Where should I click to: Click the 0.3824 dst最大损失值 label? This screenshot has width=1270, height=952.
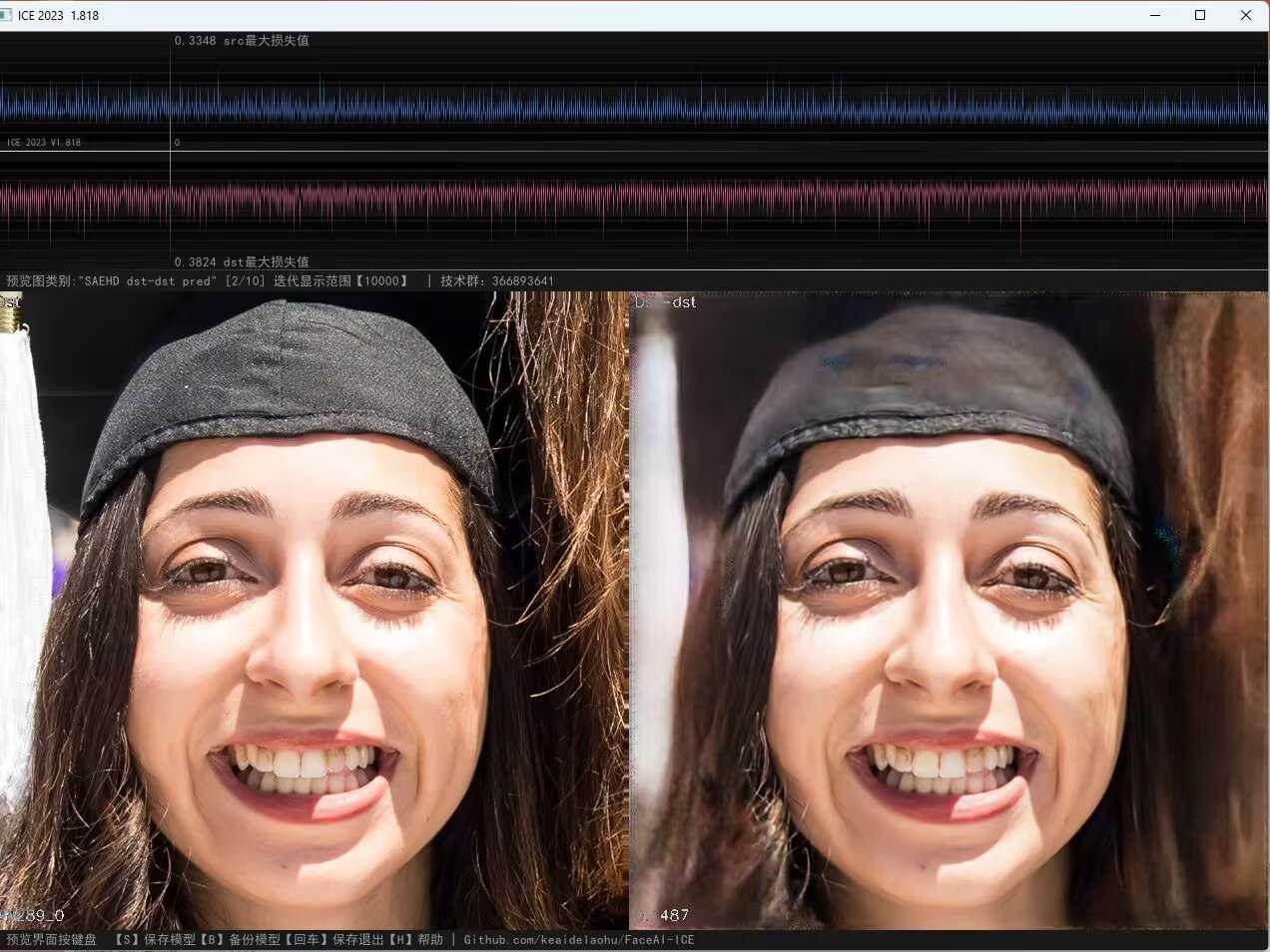242,261
